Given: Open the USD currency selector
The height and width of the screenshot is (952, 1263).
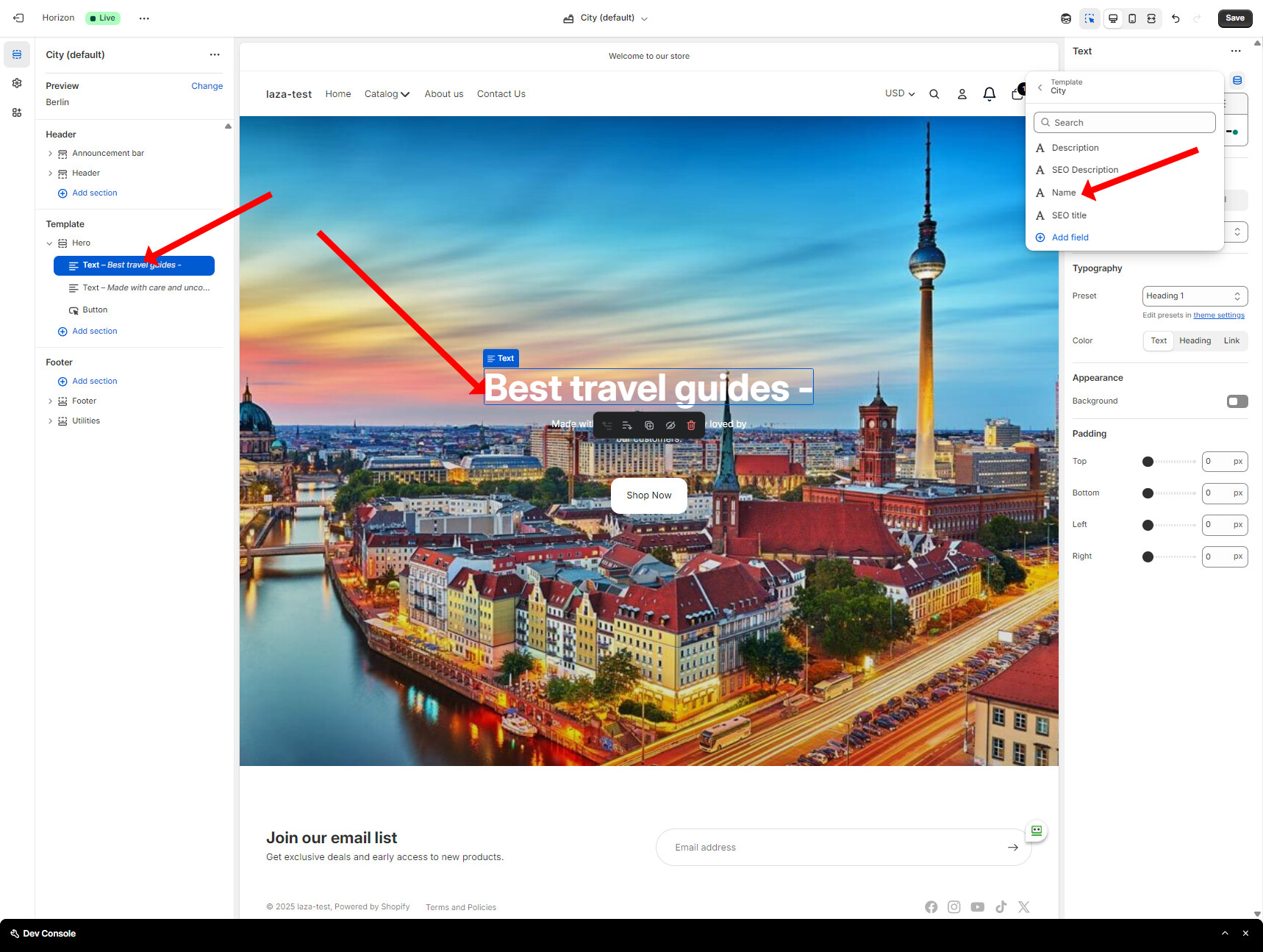Looking at the screenshot, I should point(900,94).
